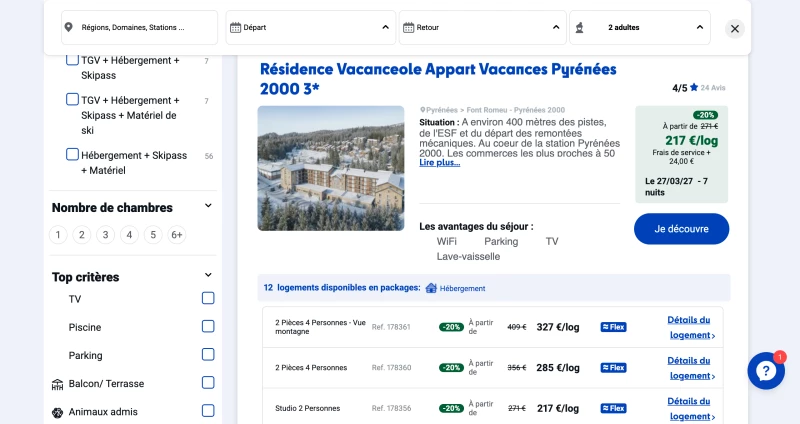Check TGV + Hébergement + Skipass option
The height and width of the screenshot is (424, 800).
(72, 60)
